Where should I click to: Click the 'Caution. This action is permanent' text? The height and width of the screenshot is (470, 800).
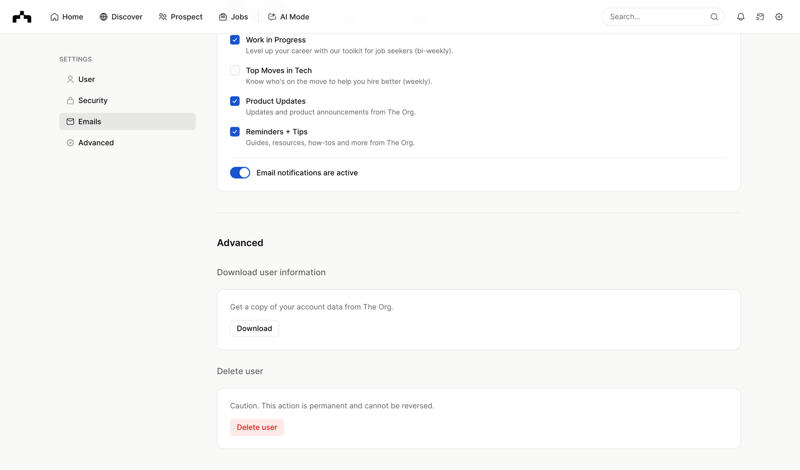332,406
